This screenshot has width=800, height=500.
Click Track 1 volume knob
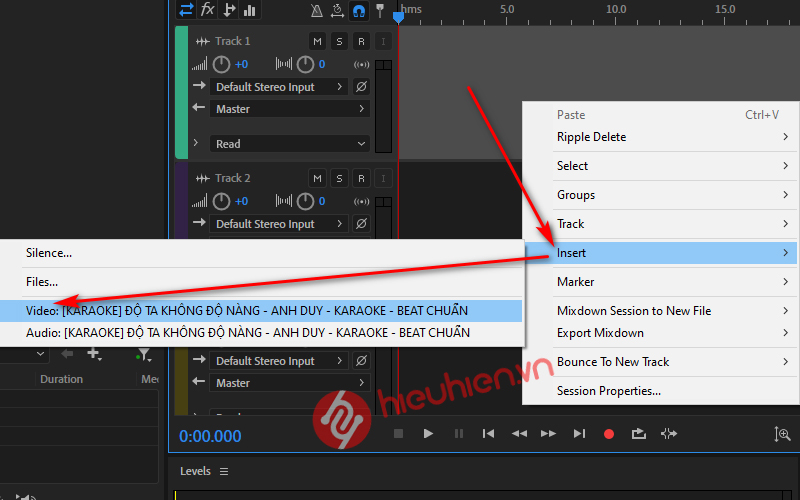pos(221,64)
